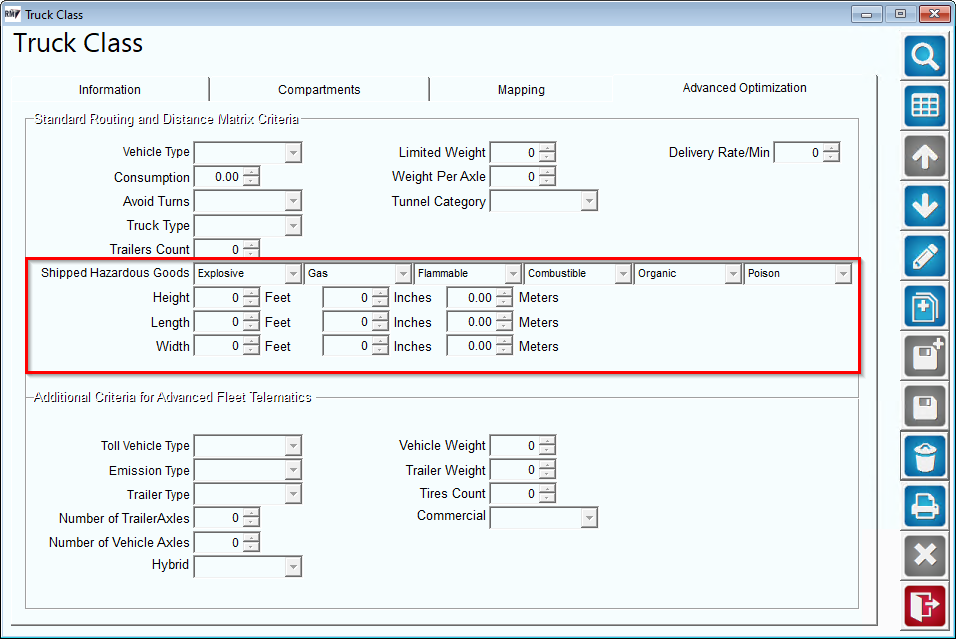This screenshot has height=639, width=956.
Task: Click the Consumption value field
Action: (x=219, y=177)
